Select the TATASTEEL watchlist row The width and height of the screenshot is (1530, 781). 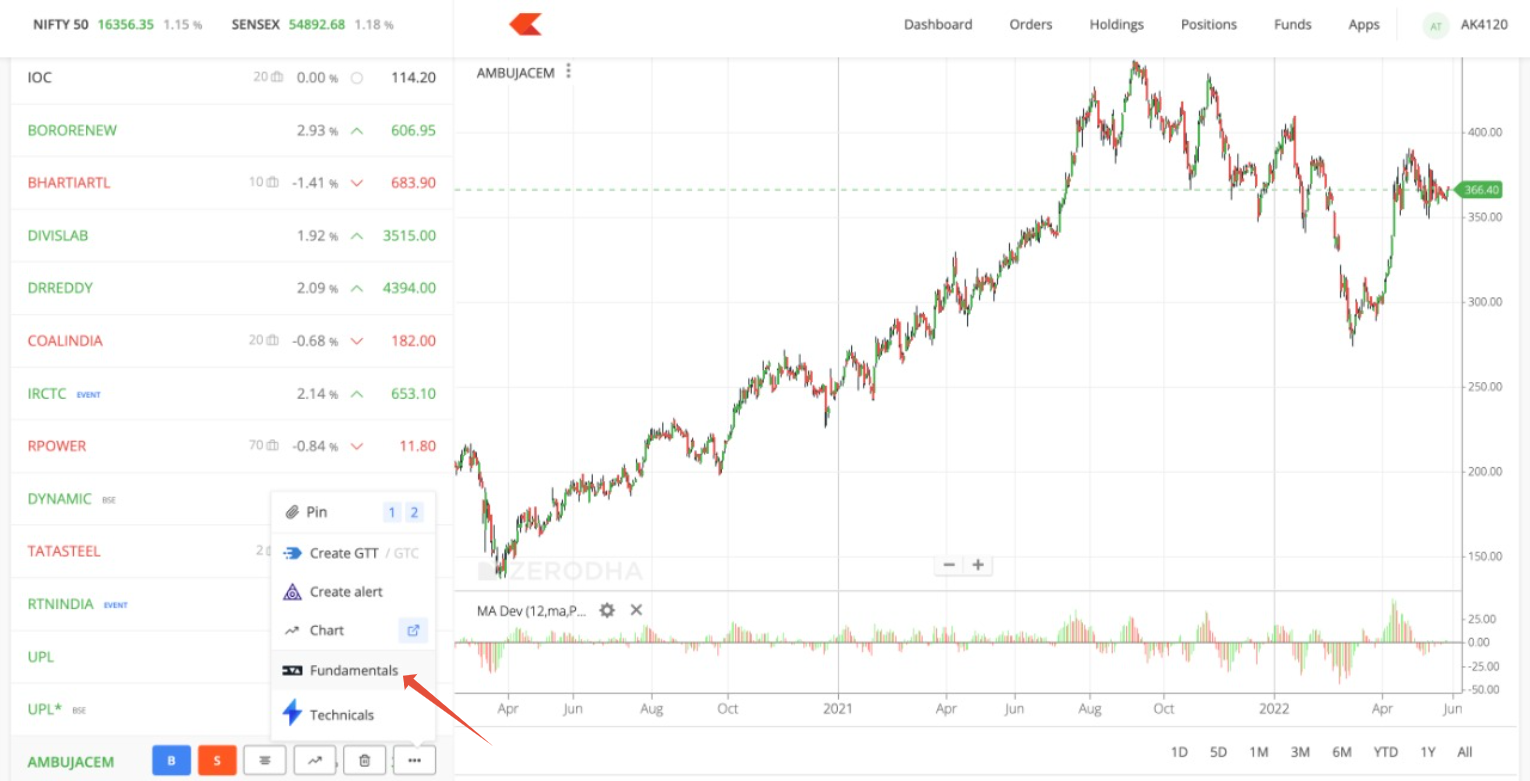pyautogui.click(x=231, y=551)
